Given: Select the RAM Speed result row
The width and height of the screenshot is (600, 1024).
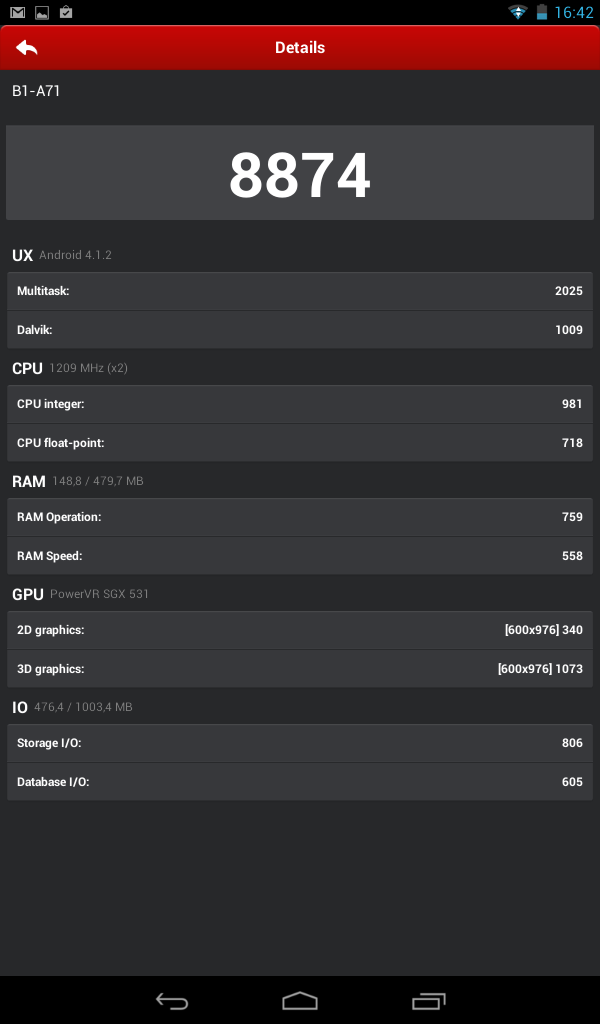Looking at the screenshot, I should pyautogui.click(x=300, y=556).
